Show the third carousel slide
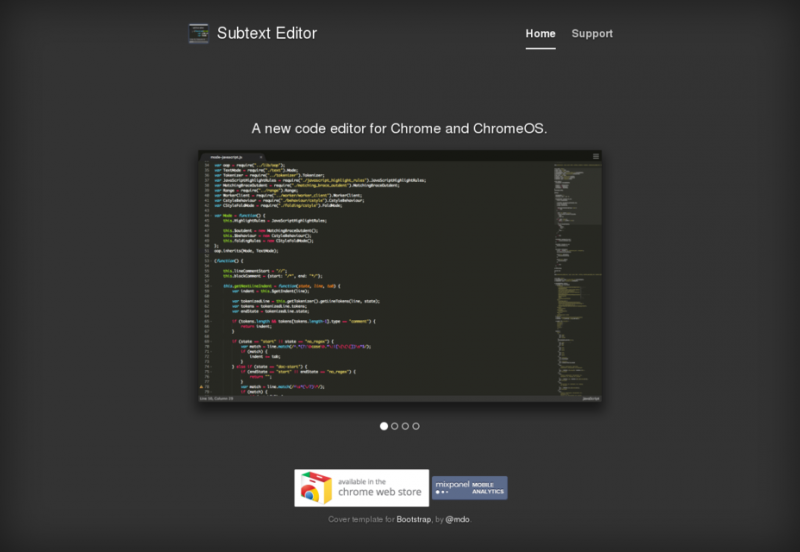Image resolution: width=800 pixels, height=552 pixels. click(406, 426)
